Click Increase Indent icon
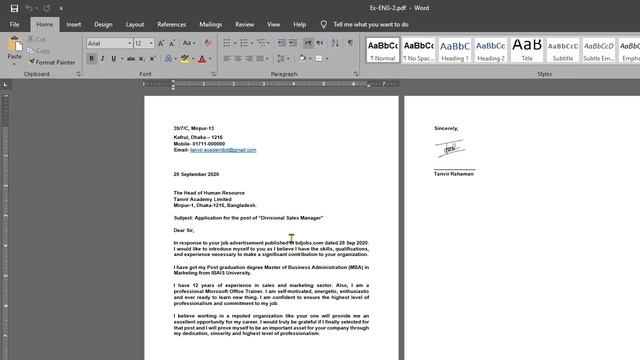The height and width of the screenshot is (360, 640). 293,43
